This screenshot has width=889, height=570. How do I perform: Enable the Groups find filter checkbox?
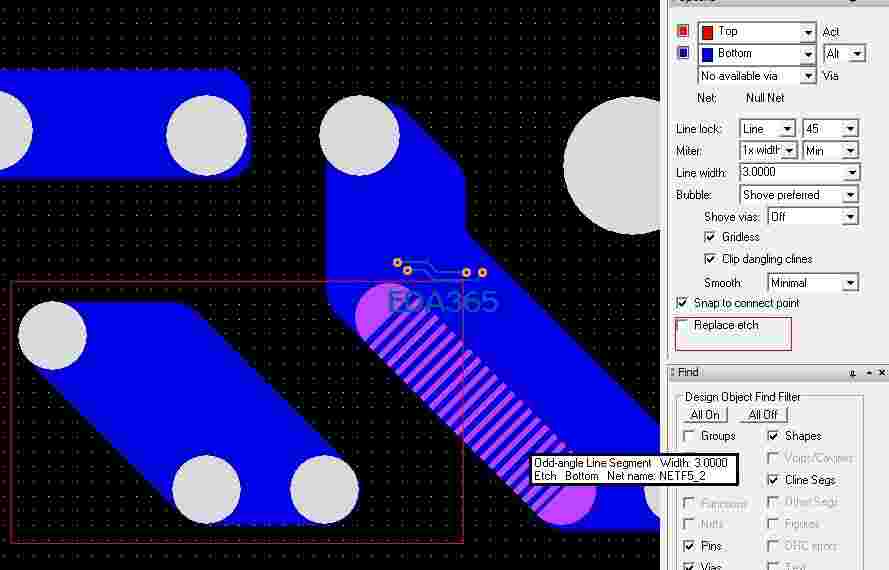tap(689, 436)
